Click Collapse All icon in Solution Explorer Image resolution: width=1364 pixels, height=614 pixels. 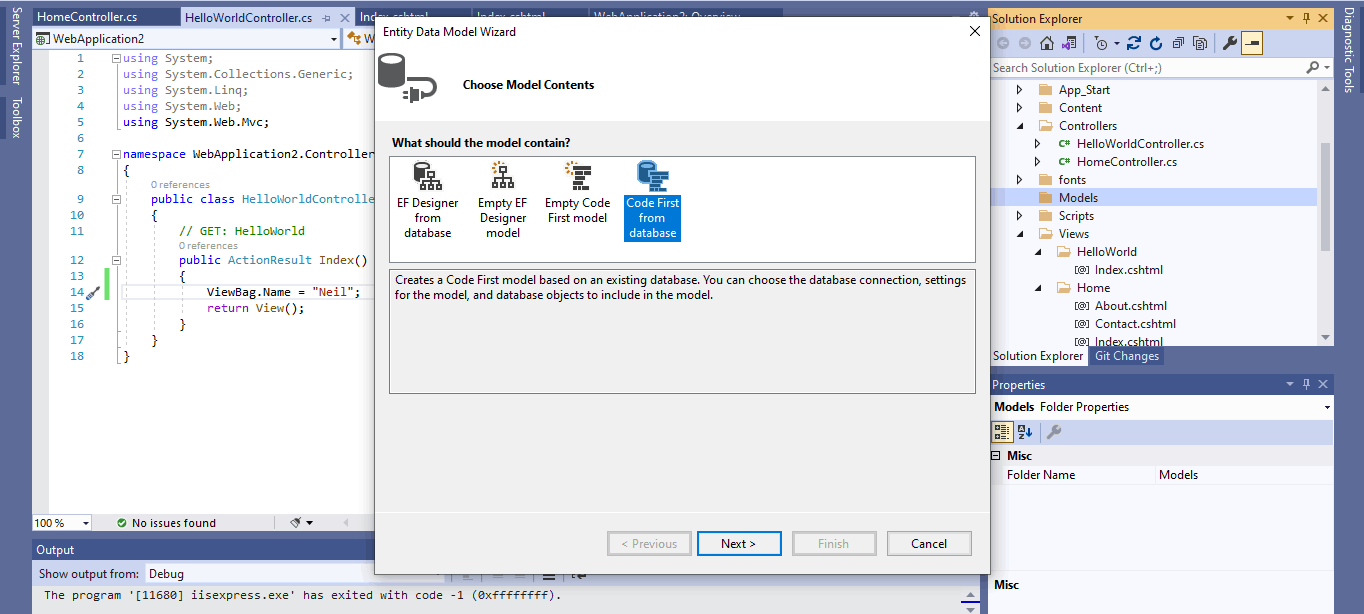pos(1178,44)
